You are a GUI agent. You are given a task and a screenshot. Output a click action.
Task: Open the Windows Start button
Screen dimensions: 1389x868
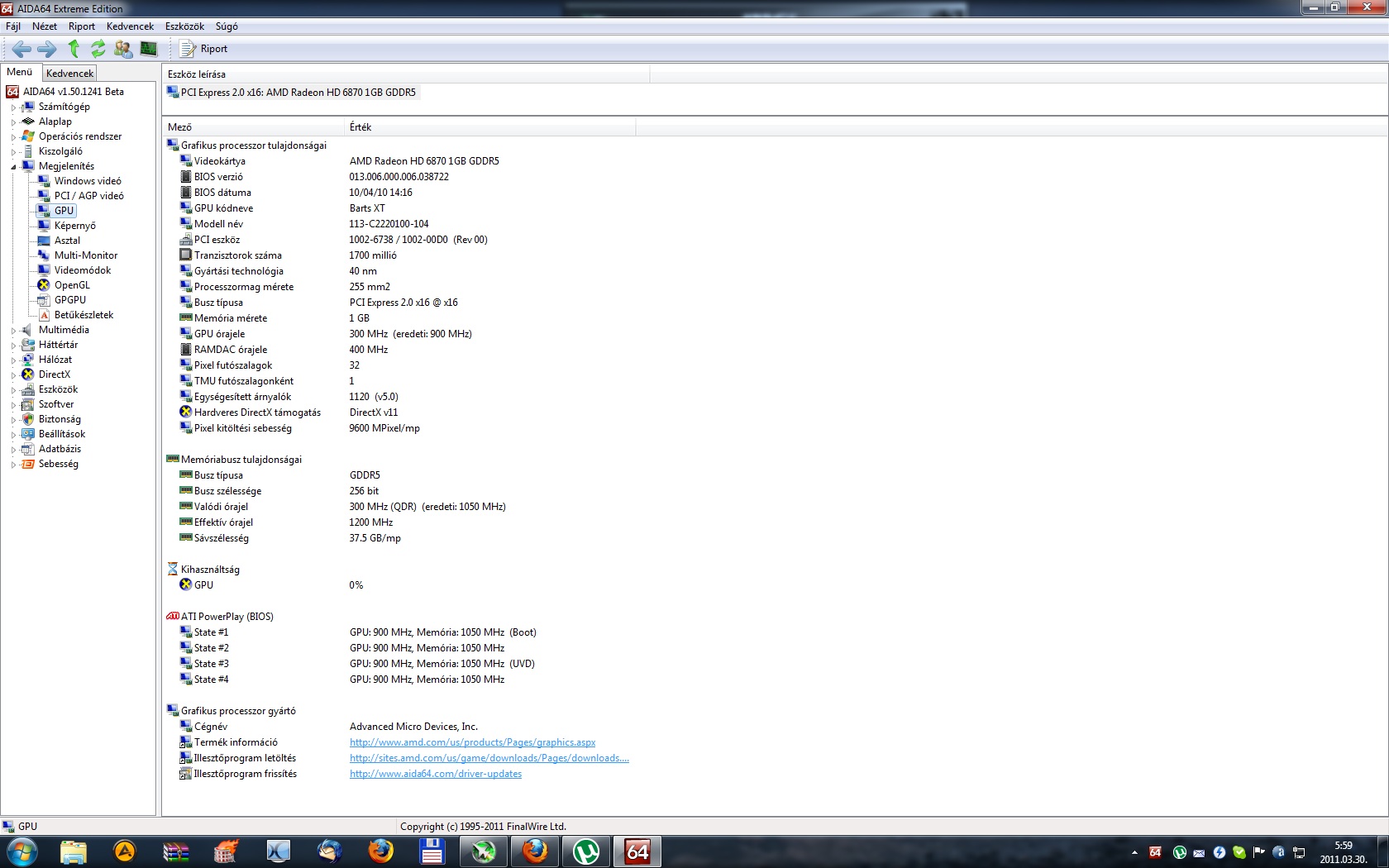[x=22, y=851]
